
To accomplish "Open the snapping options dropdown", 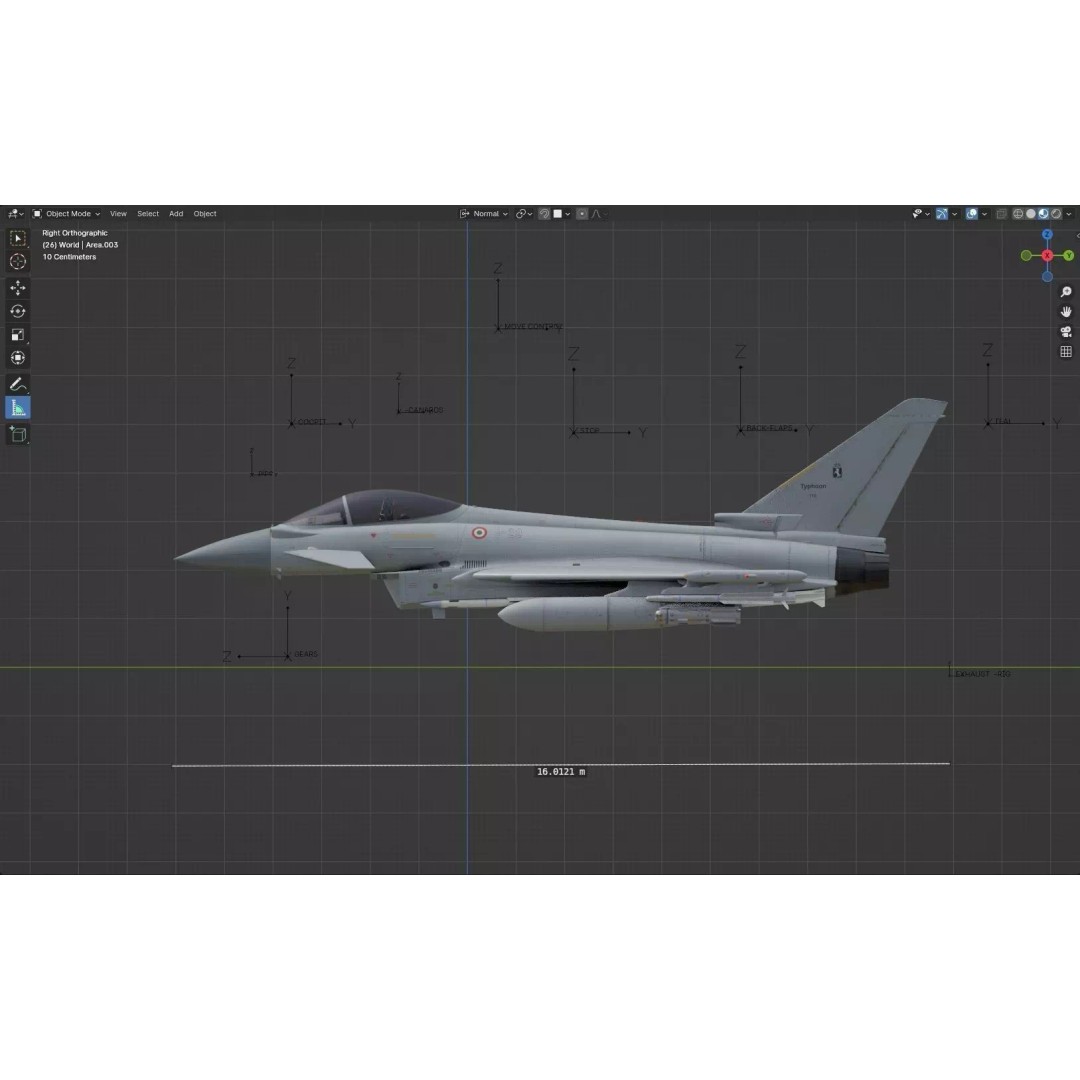I will (x=561, y=214).
